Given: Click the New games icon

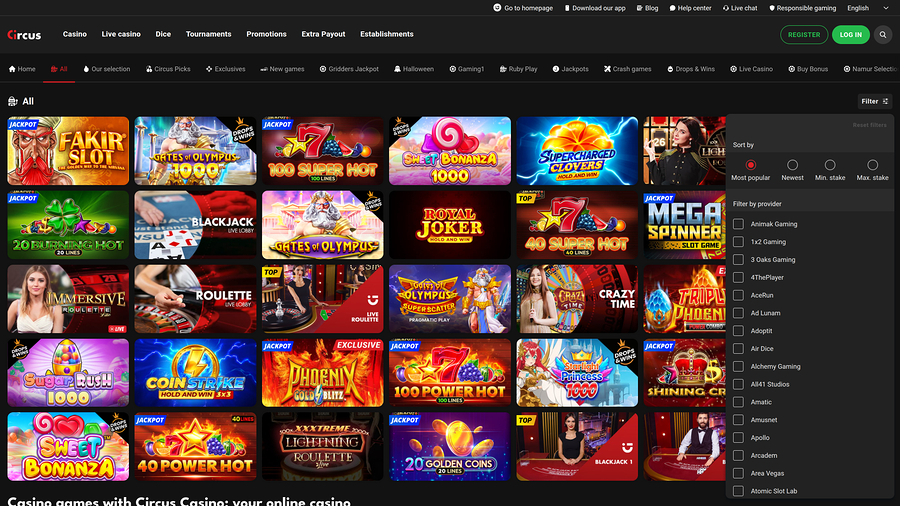Looking at the screenshot, I should (264, 69).
